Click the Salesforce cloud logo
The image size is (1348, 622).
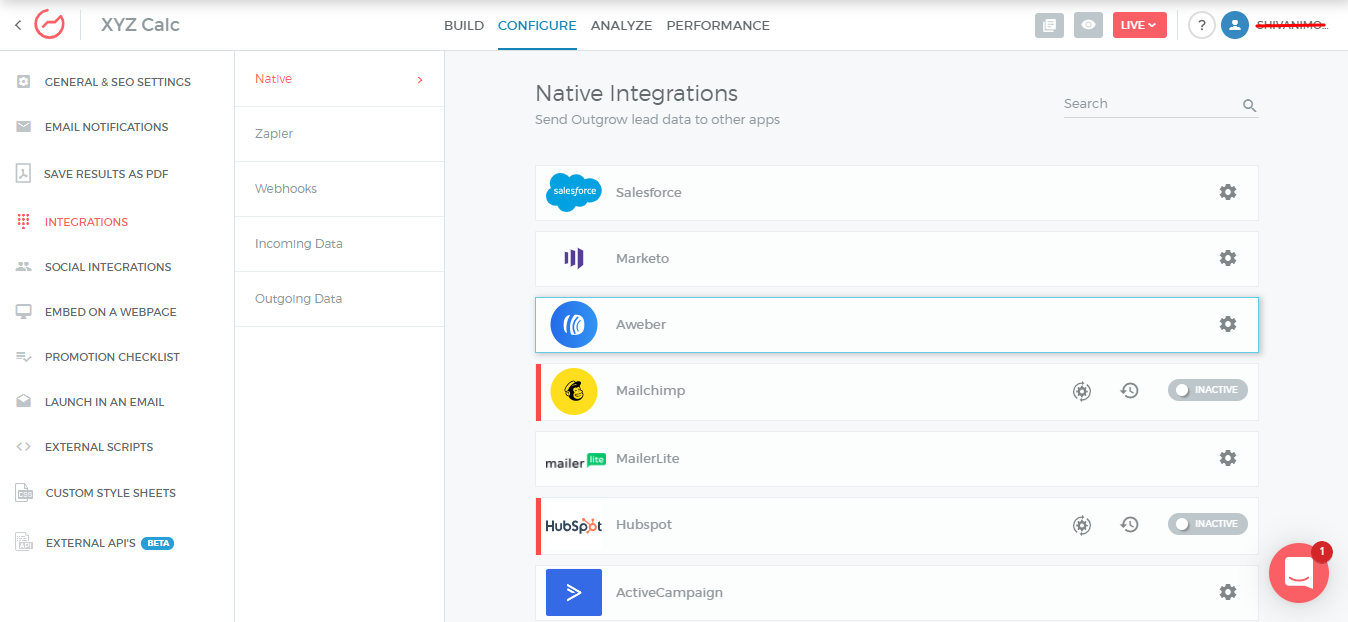click(x=574, y=192)
